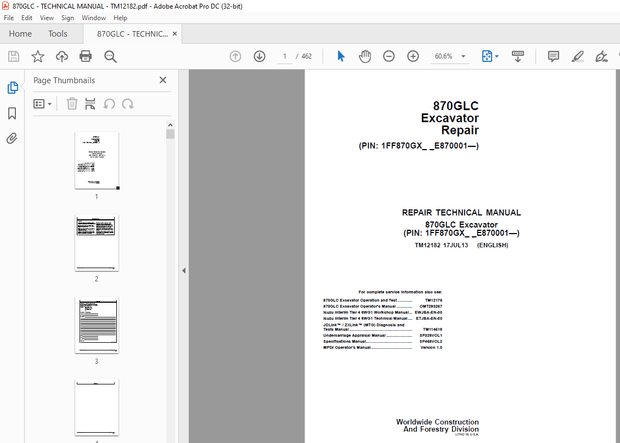Click the TM12182 17JUL13 text line
Screen dimensions: 620x443
[x=461, y=245]
